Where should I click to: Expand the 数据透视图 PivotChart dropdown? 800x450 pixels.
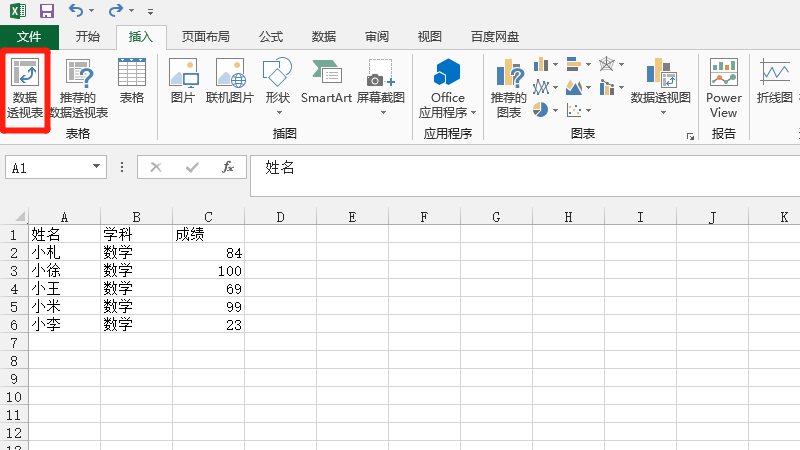(661, 112)
